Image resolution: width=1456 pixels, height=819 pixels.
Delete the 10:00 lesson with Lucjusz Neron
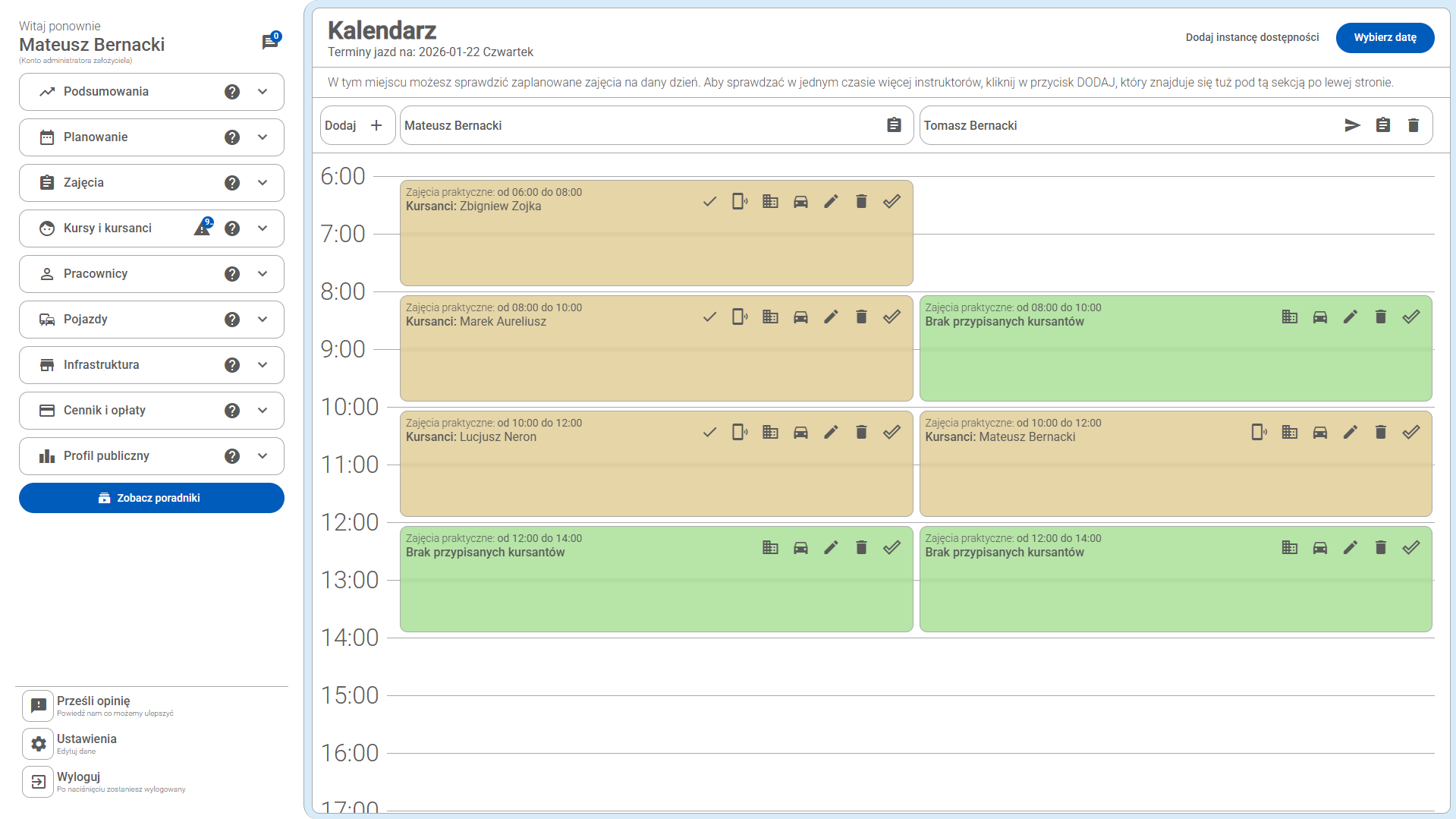(x=861, y=432)
